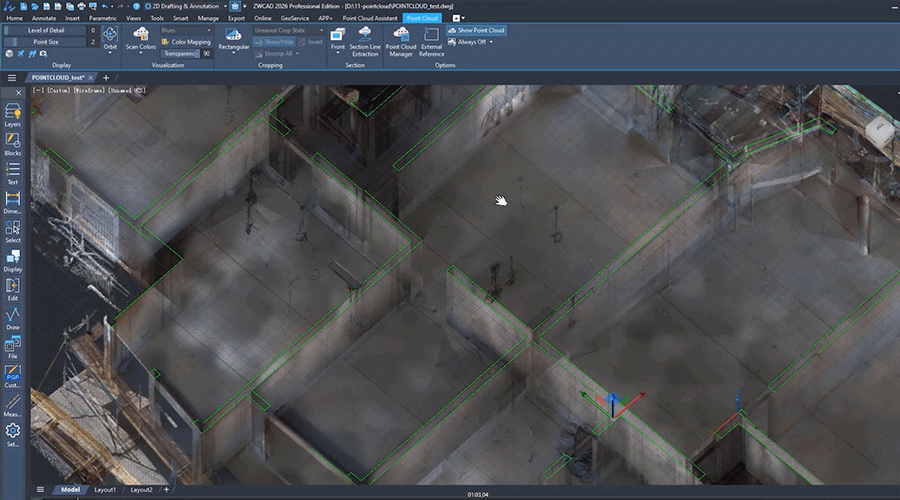Click the Rectangular crop icon
900x500 pixels.
233,34
